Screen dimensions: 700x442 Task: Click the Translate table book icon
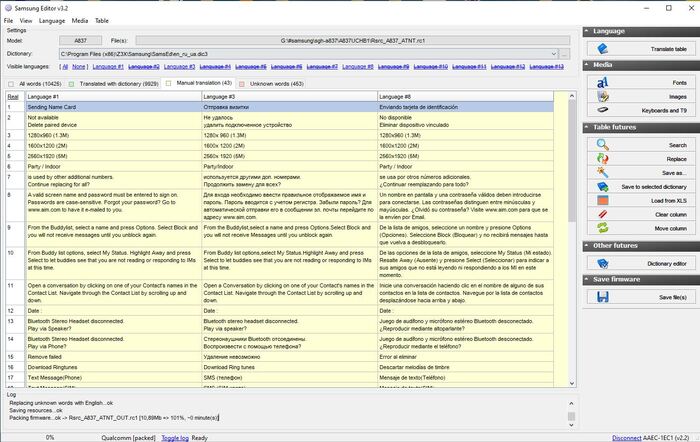603,49
